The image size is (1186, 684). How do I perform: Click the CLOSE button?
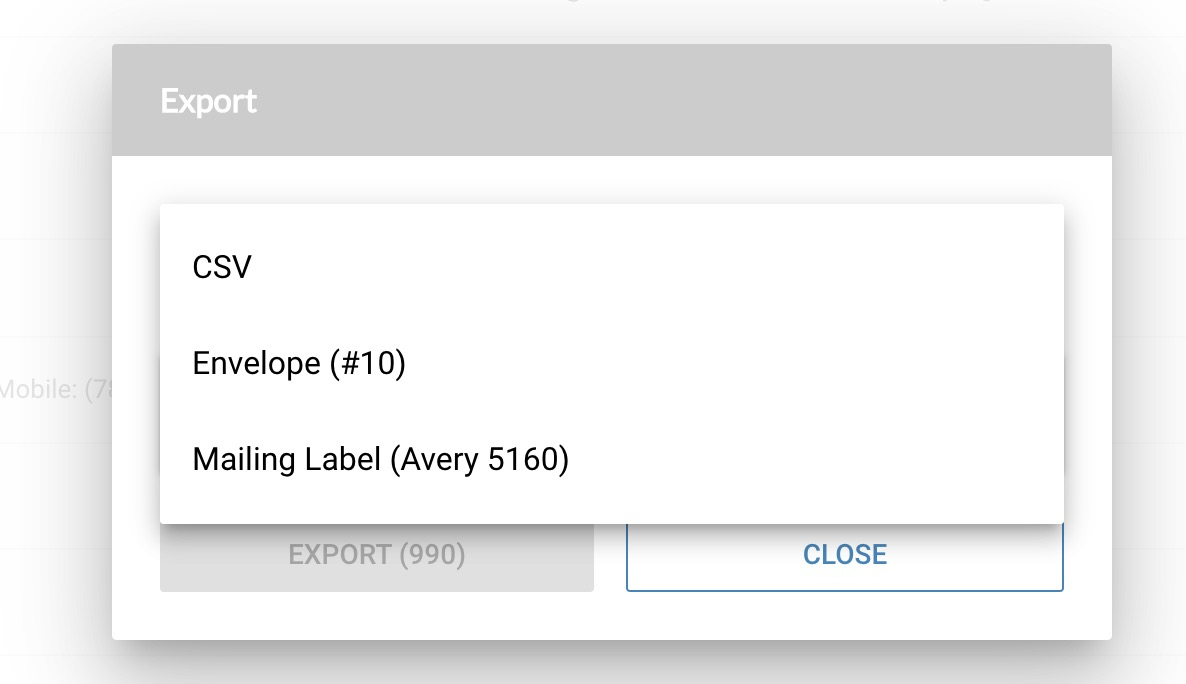click(x=845, y=557)
